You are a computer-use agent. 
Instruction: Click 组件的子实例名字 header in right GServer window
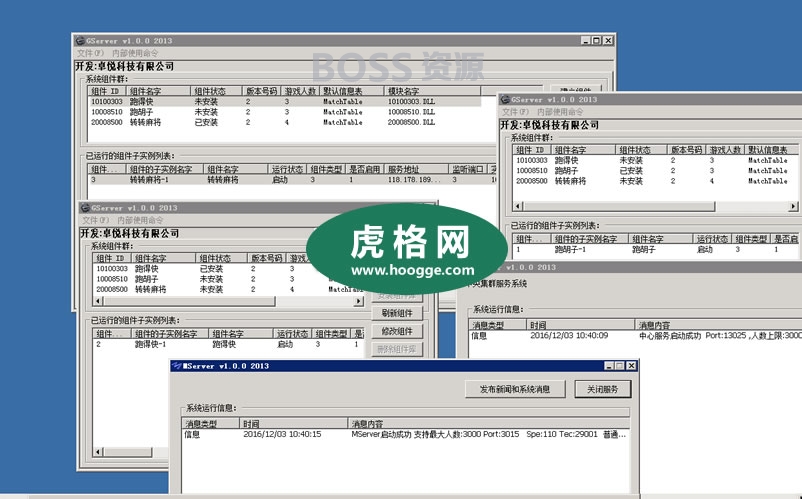(x=589, y=239)
